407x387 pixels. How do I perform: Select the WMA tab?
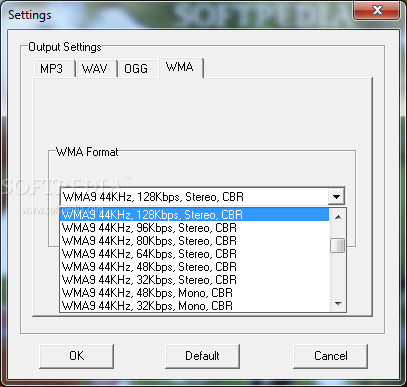pyautogui.click(x=181, y=68)
